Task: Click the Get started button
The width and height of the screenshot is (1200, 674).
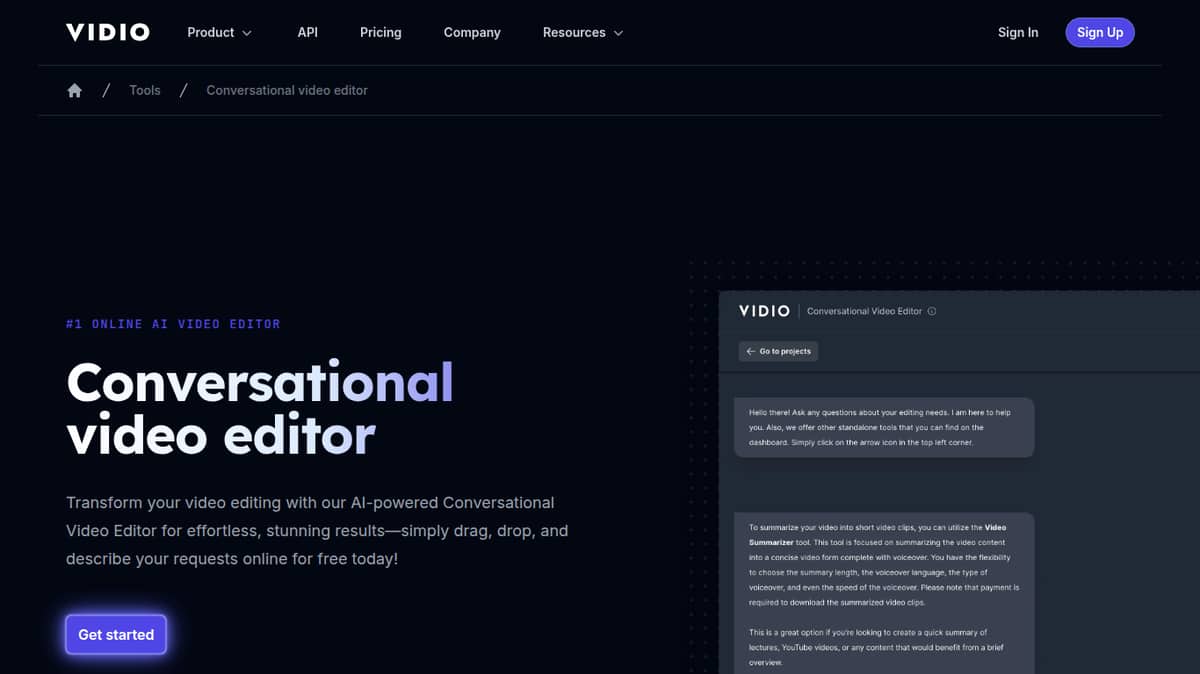Action: pyautogui.click(x=116, y=634)
